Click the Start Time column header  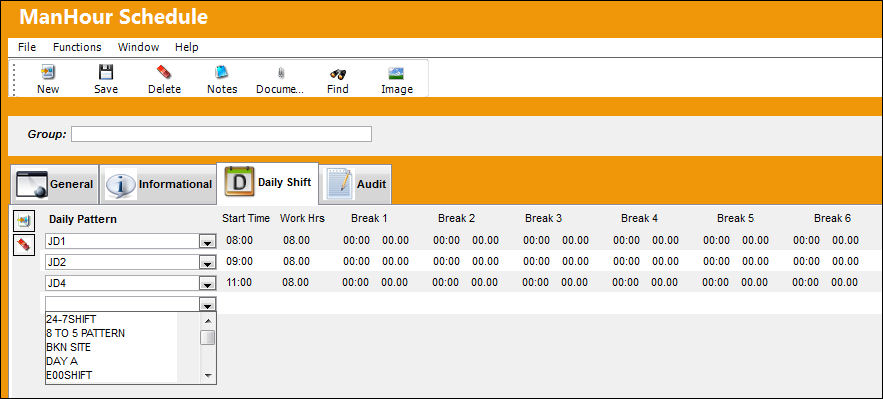(246, 218)
